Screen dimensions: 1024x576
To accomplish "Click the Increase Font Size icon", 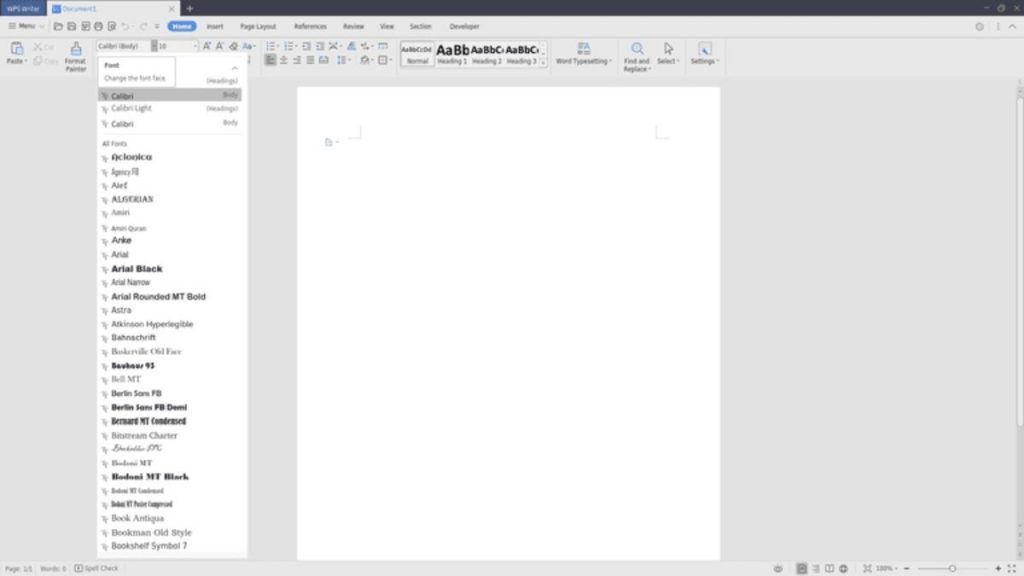I will click(206, 46).
